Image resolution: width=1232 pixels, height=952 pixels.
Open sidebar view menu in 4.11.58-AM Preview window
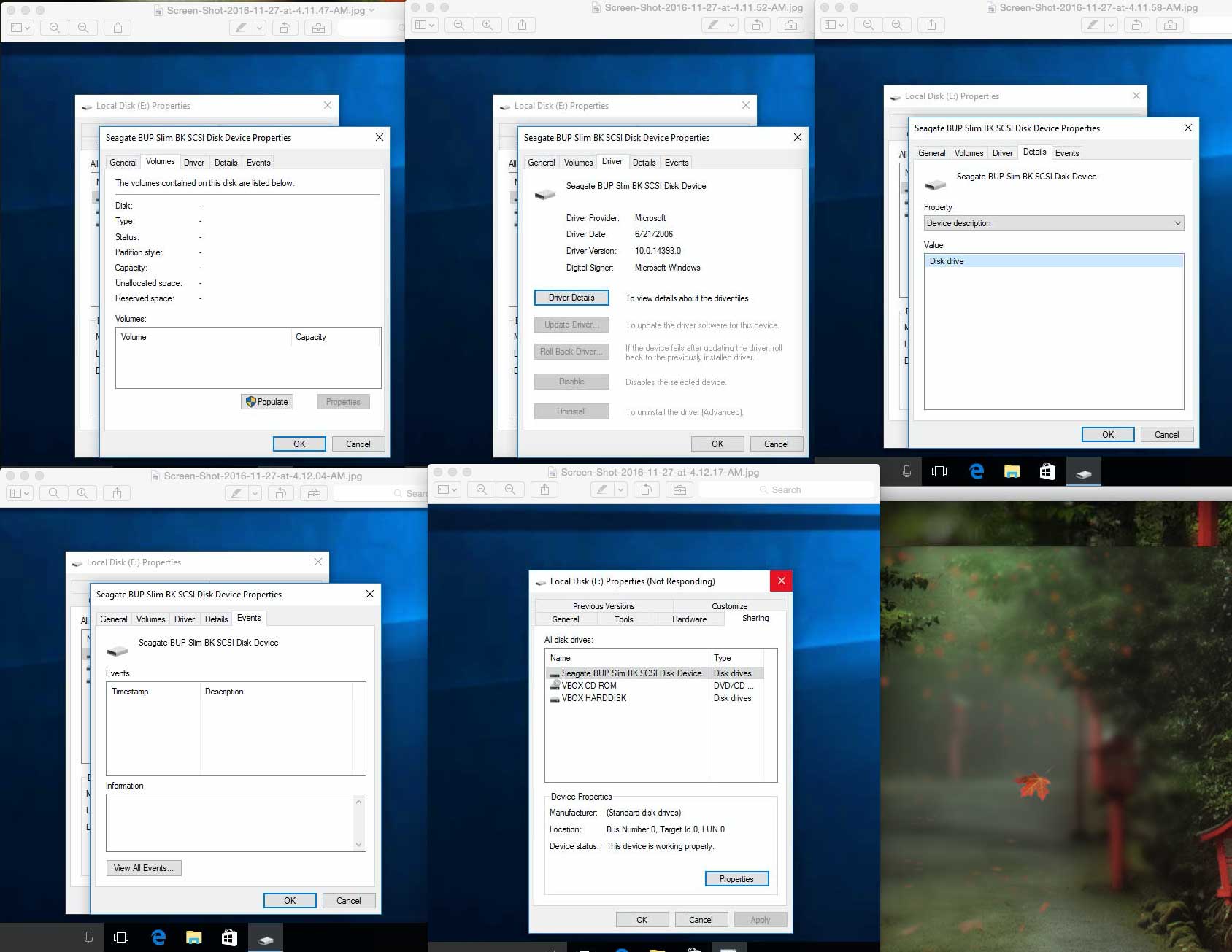pyautogui.click(x=834, y=25)
